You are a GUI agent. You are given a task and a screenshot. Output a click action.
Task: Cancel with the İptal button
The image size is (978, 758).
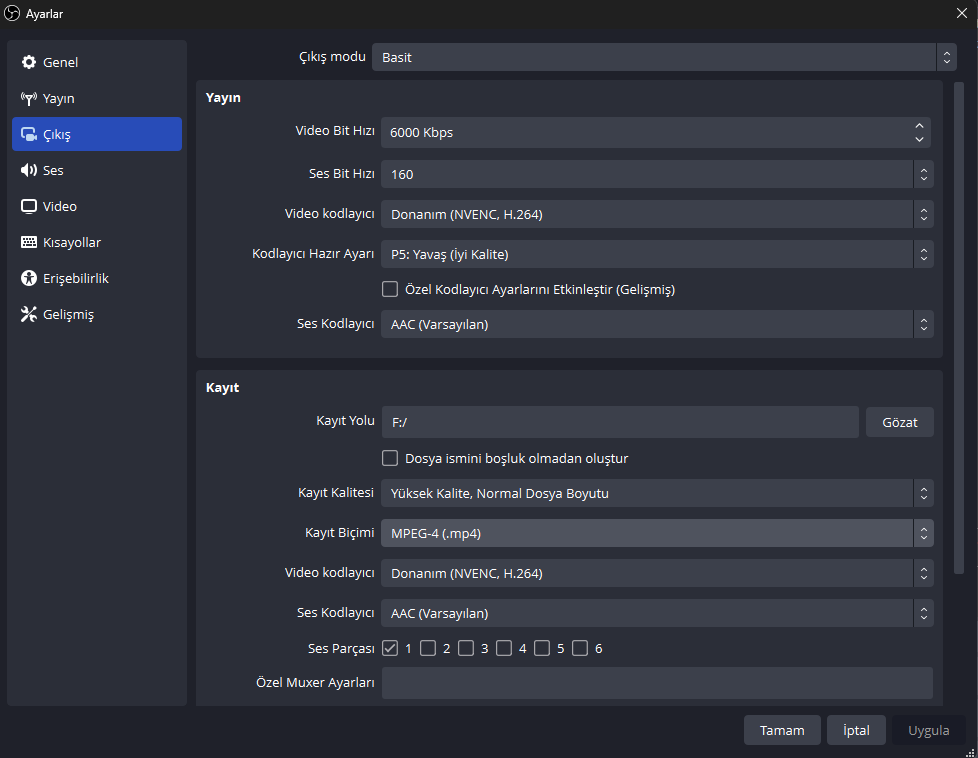coord(856,731)
